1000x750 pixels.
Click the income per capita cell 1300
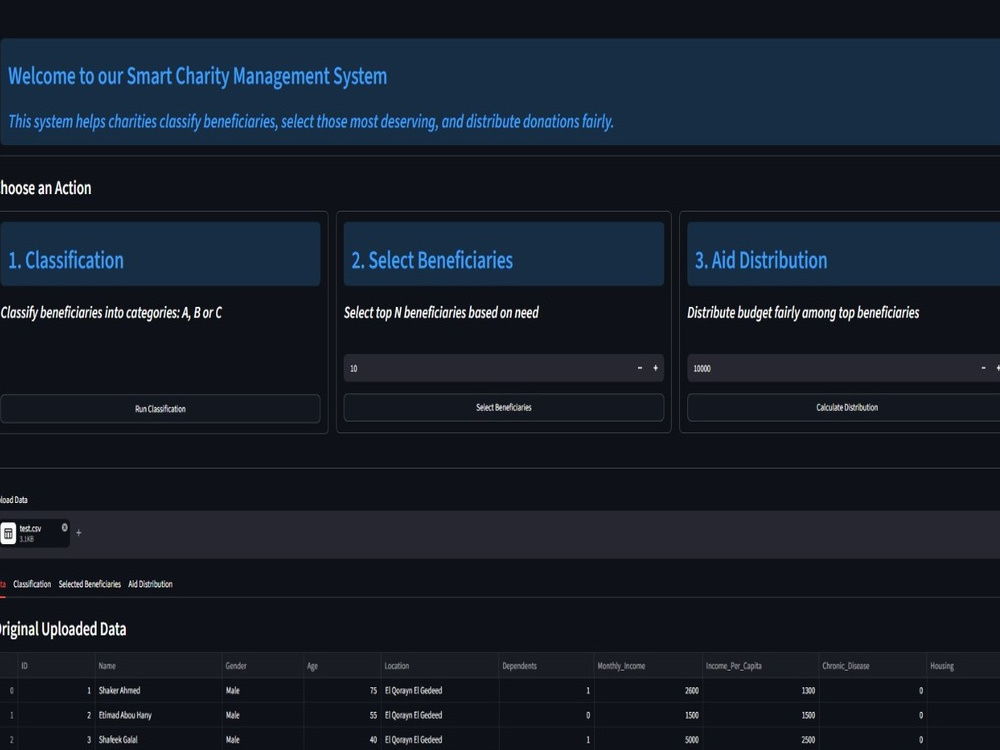760,691
